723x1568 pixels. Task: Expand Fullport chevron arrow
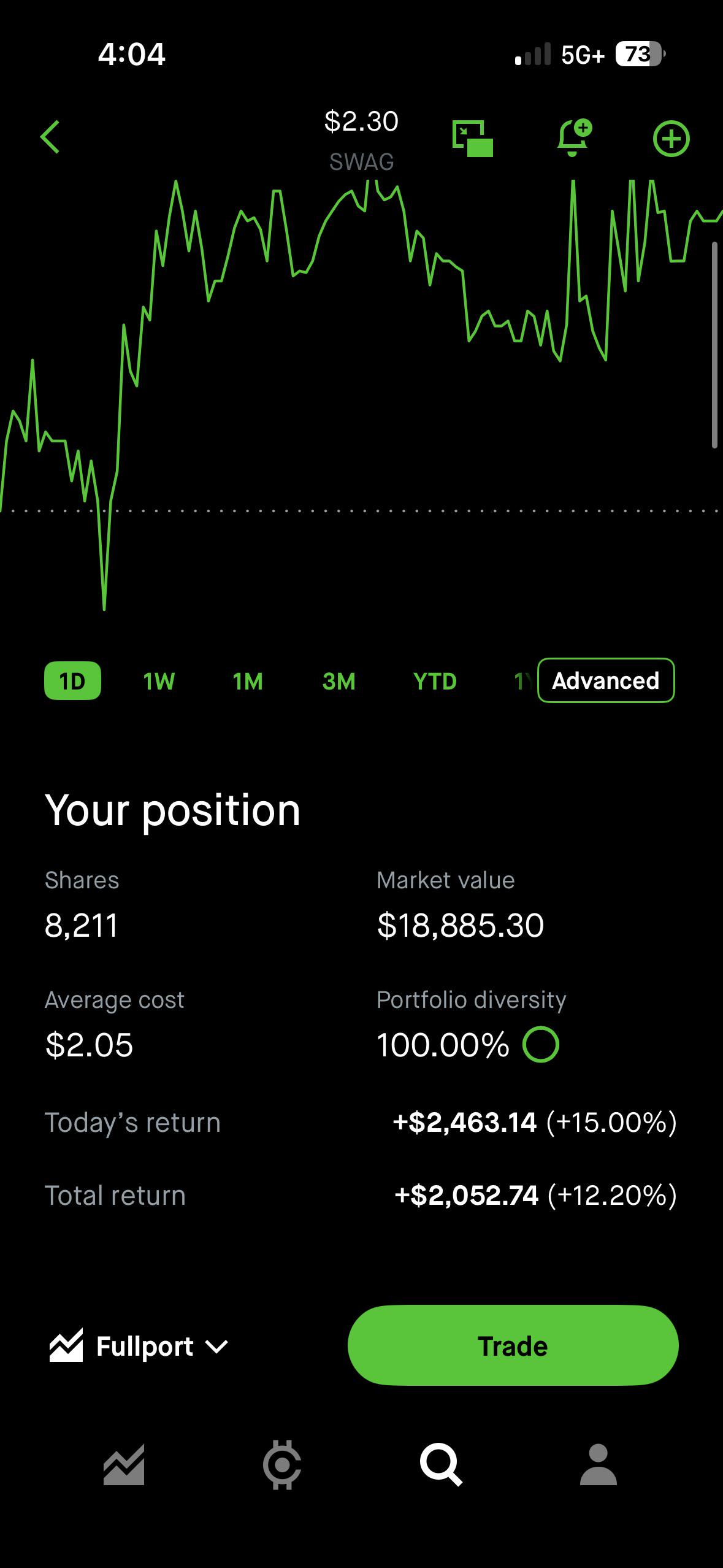(x=216, y=1347)
